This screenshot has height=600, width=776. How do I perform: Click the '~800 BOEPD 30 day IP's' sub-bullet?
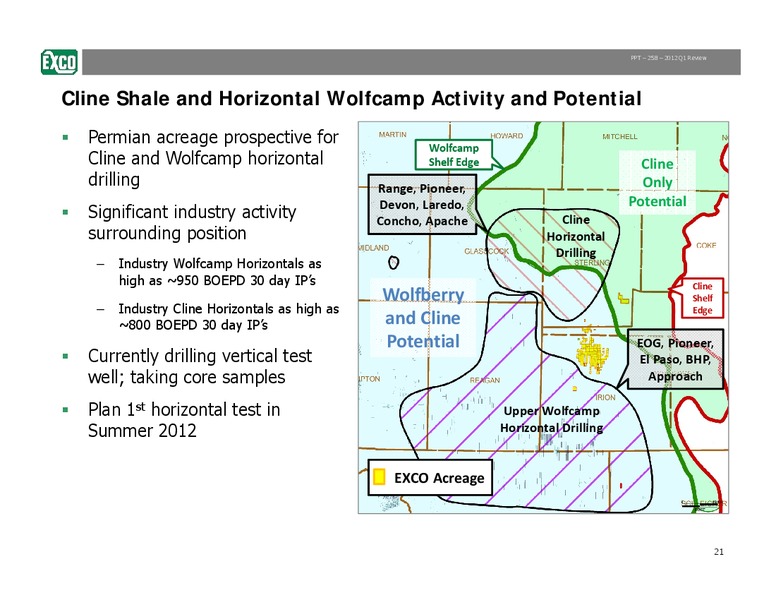(229, 317)
